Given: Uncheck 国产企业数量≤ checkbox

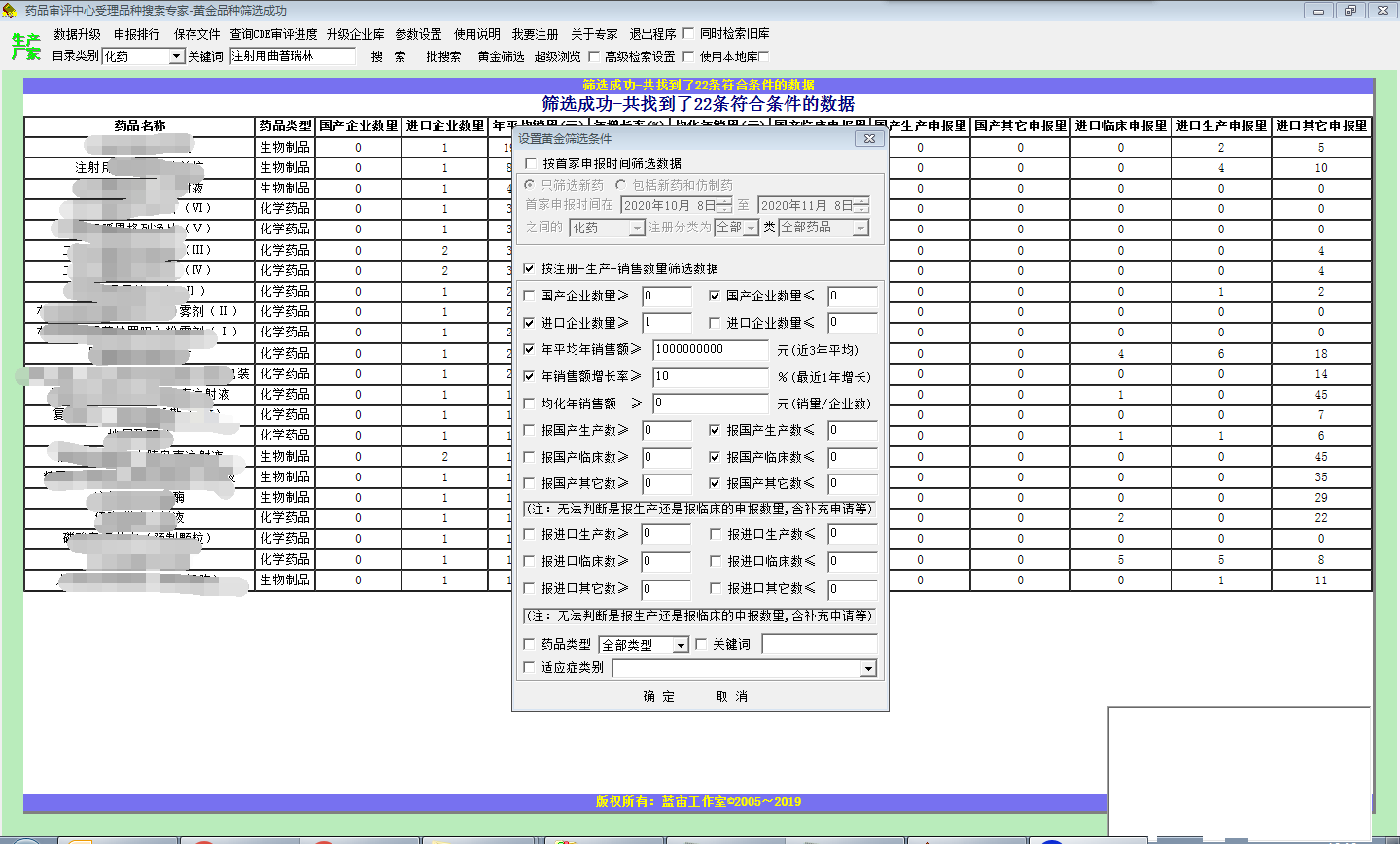Looking at the screenshot, I should tap(715, 296).
